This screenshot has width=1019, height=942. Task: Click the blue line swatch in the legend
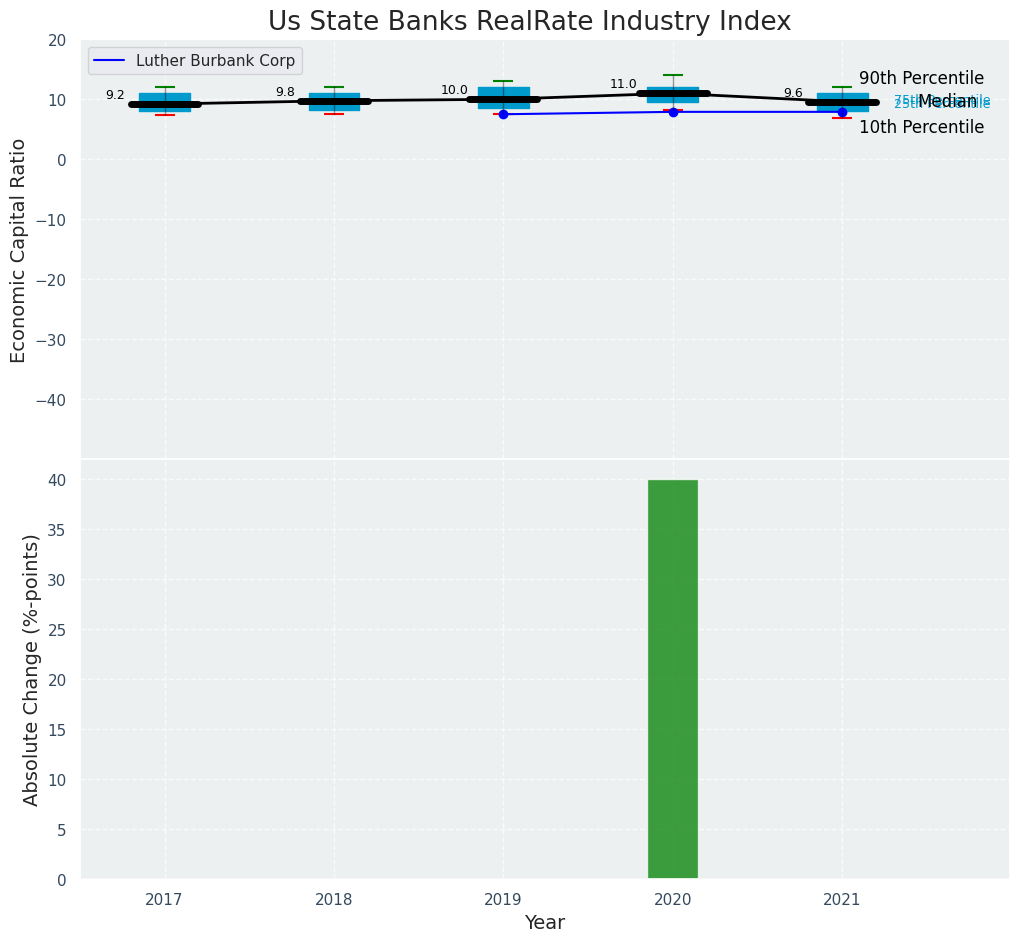tap(110, 61)
